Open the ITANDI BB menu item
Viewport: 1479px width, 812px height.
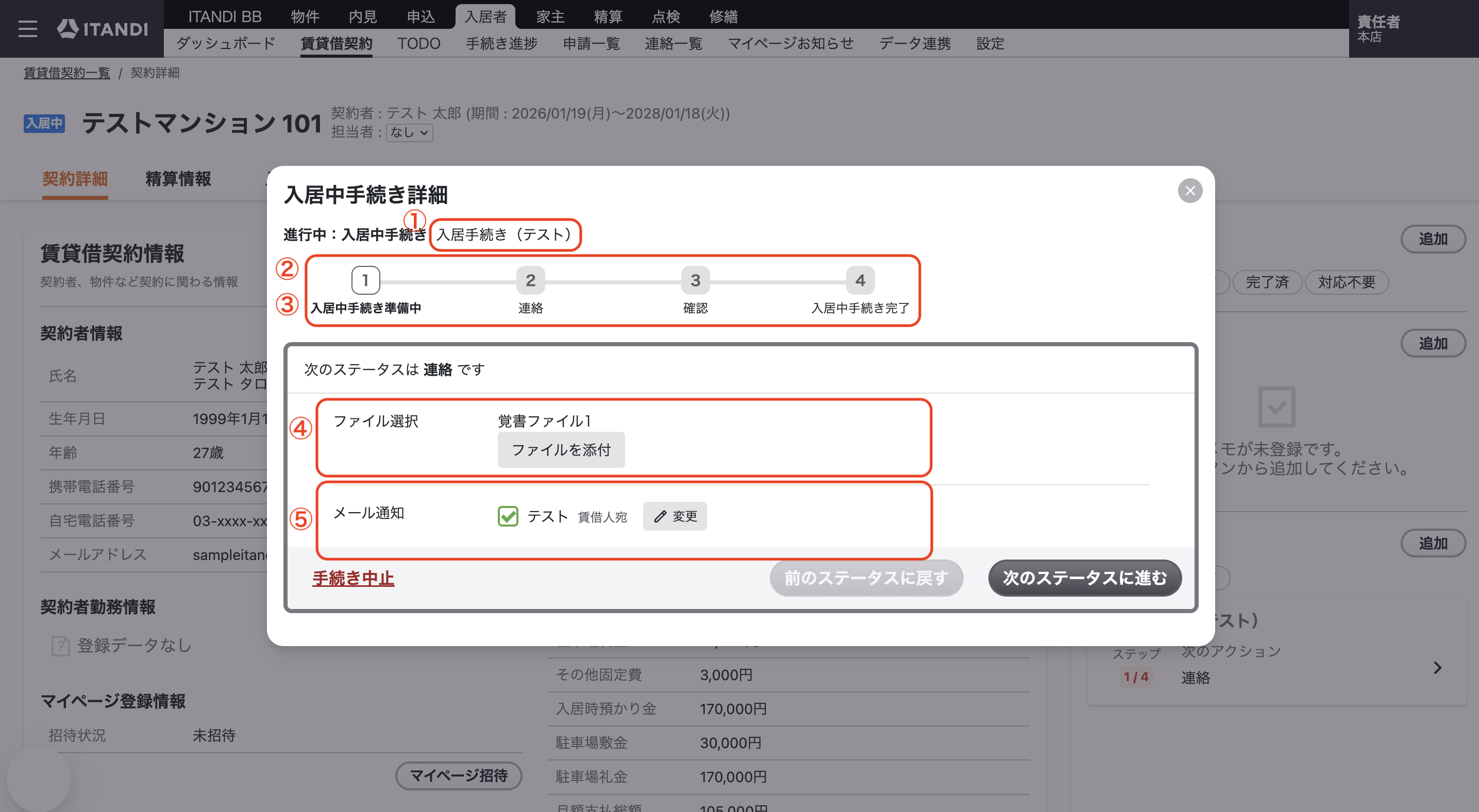225,16
